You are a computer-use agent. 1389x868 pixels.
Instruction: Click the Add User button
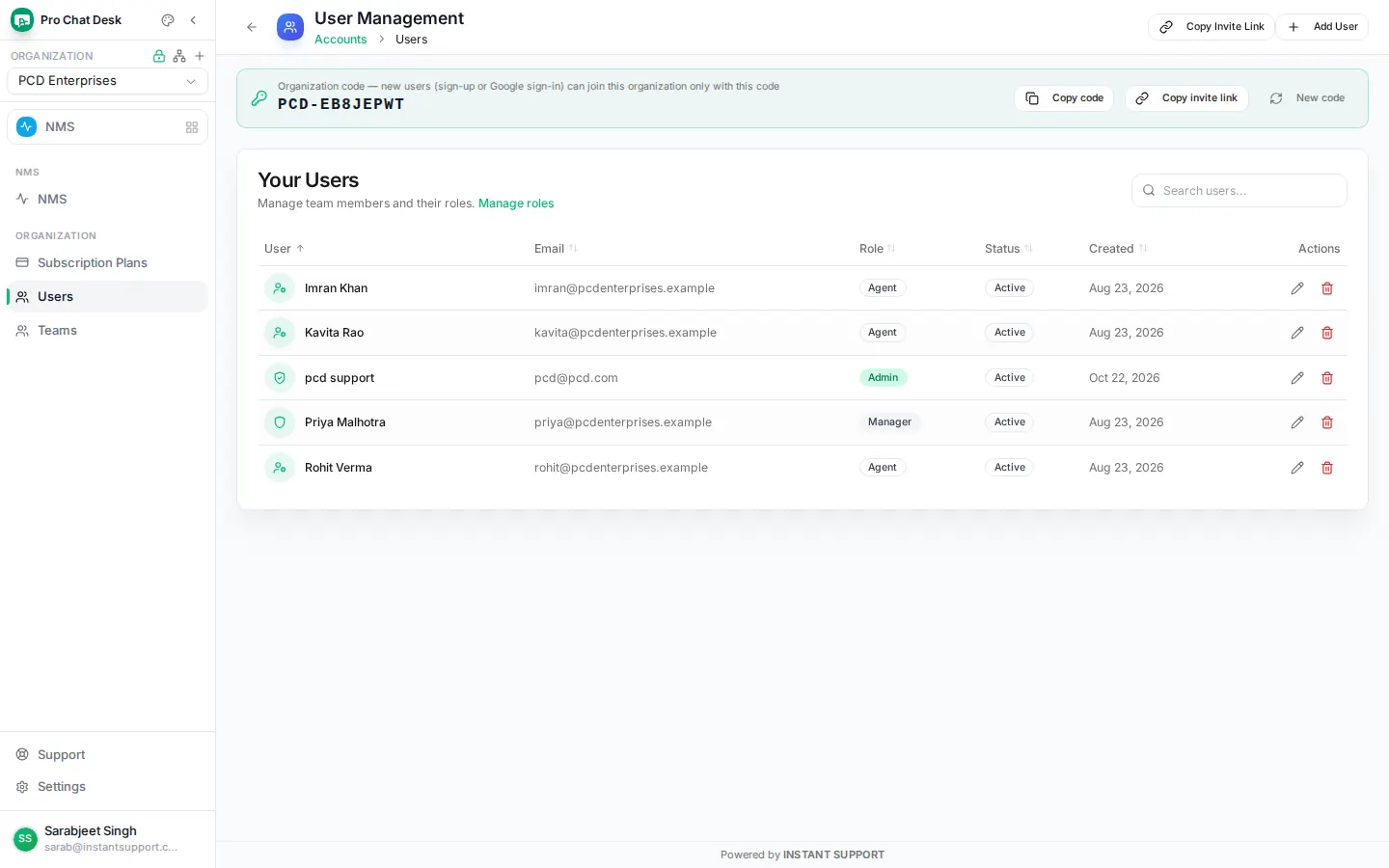tap(1322, 27)
